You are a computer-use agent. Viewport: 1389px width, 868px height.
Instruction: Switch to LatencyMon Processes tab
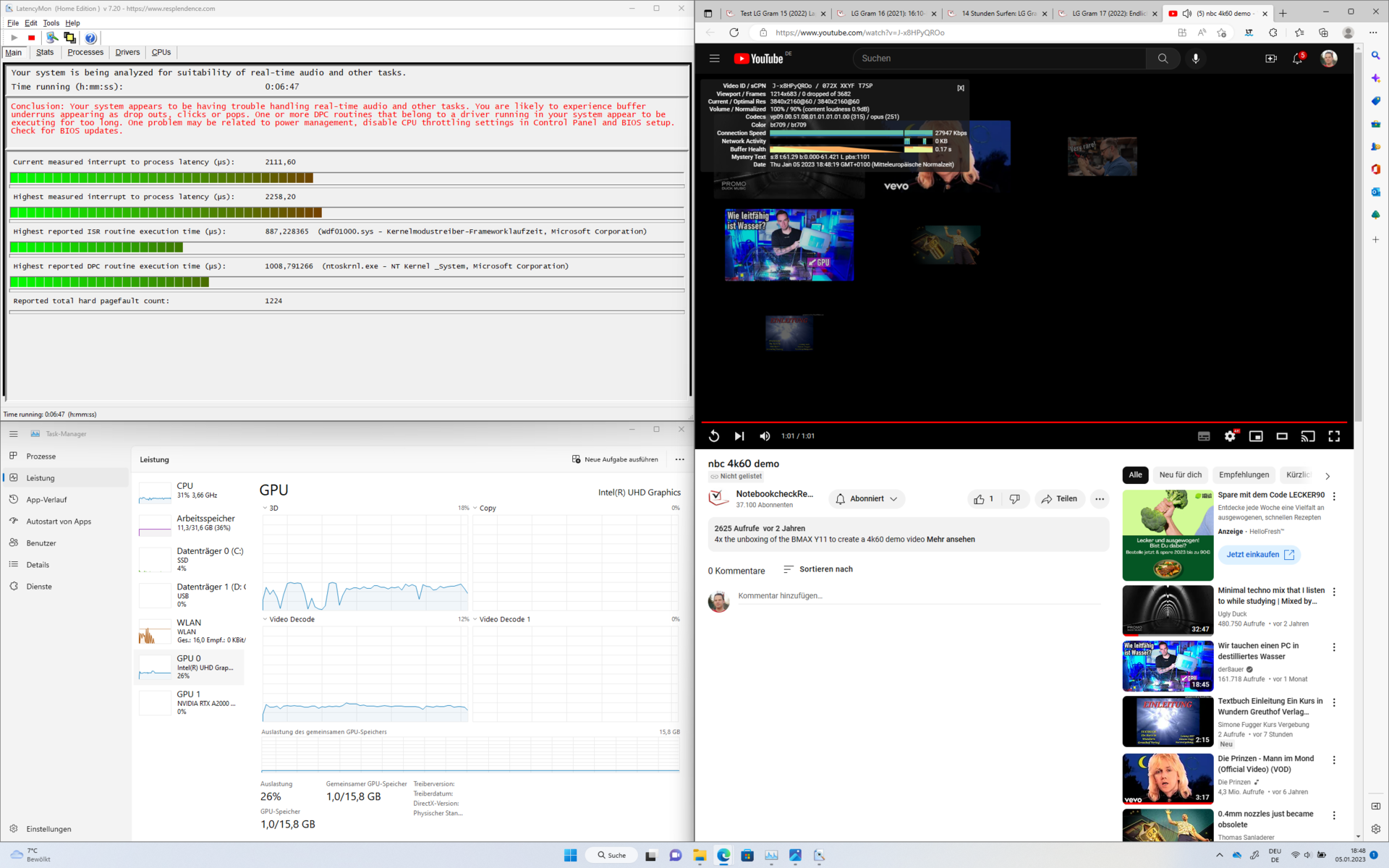(x=85, y=52)
